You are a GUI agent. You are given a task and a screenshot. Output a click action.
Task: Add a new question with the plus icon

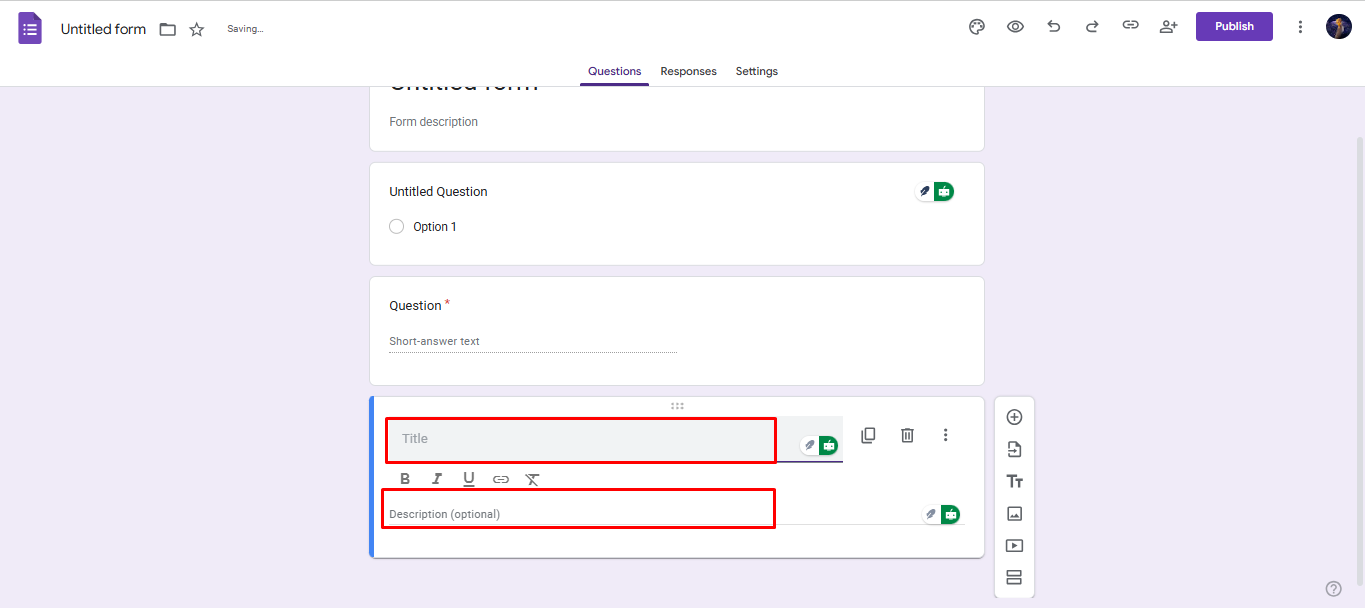(x=1014, y=416)
